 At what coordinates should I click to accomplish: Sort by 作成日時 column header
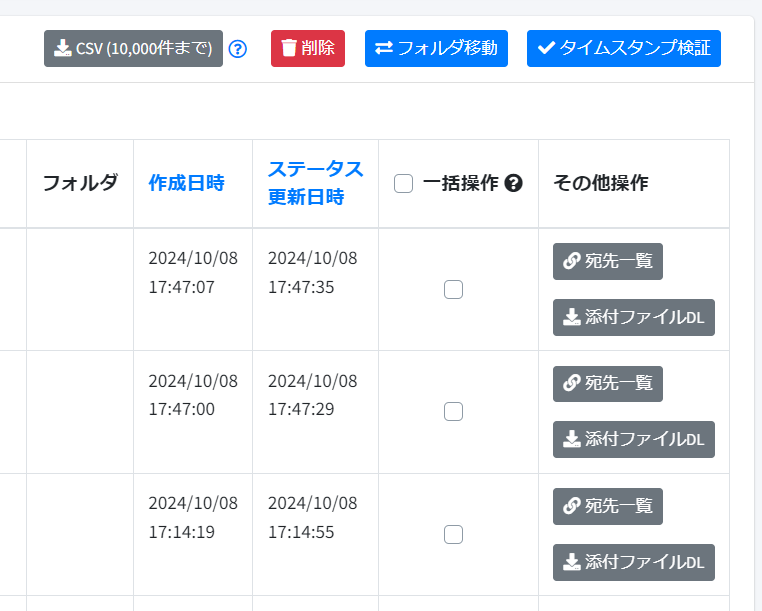click(186, 183)
